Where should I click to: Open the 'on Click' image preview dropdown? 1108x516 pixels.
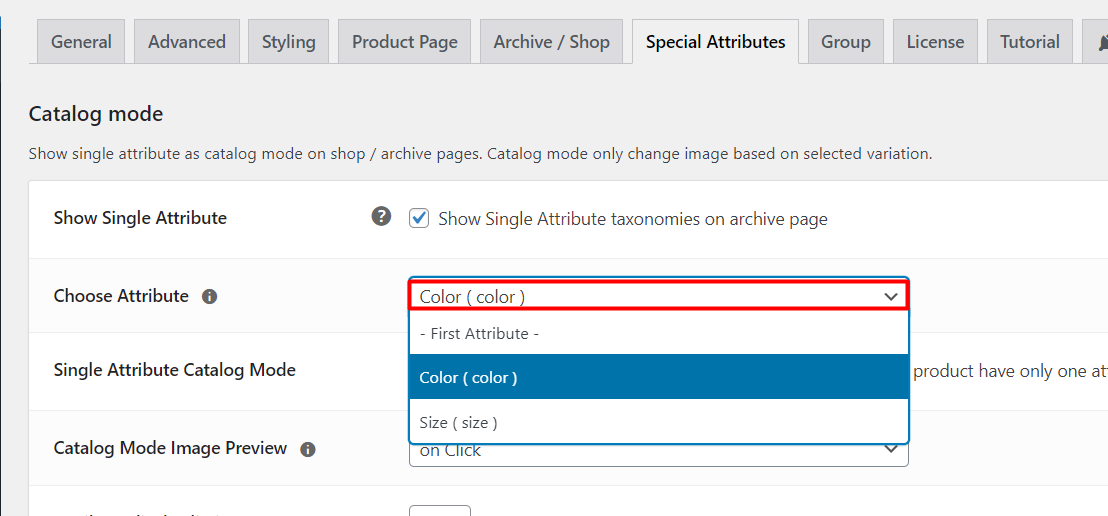pos(659,454)
